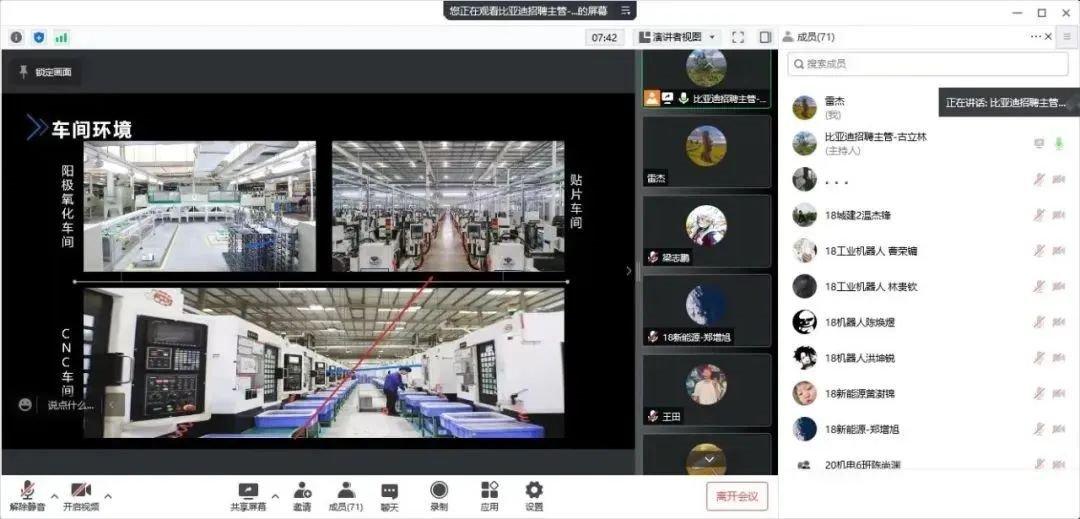1080x519 pixels.
Task: Start recording with 录制
Action: (439, 496)
